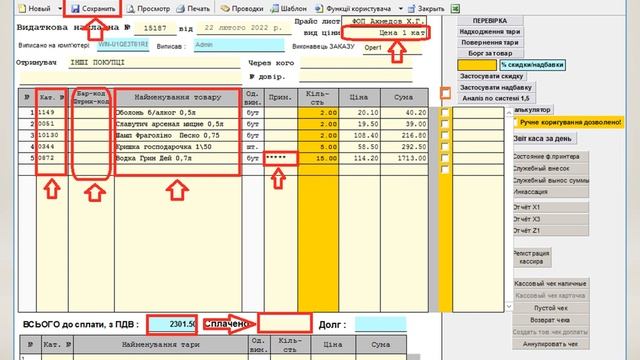This screenshot has width=640, height=360.
Task: Apply discount with Застосувати скидку
Action: [491, 76]
